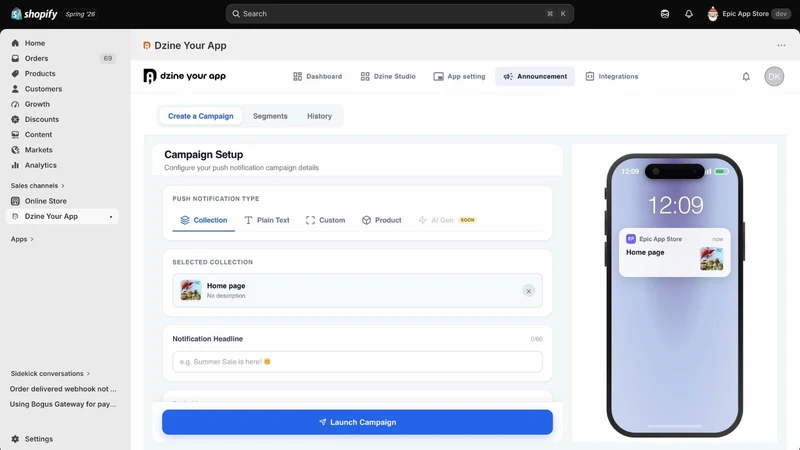This screenshot has height=450, width=800.
Task: Choose Plain Text notification type
Action: pos(267,220)
